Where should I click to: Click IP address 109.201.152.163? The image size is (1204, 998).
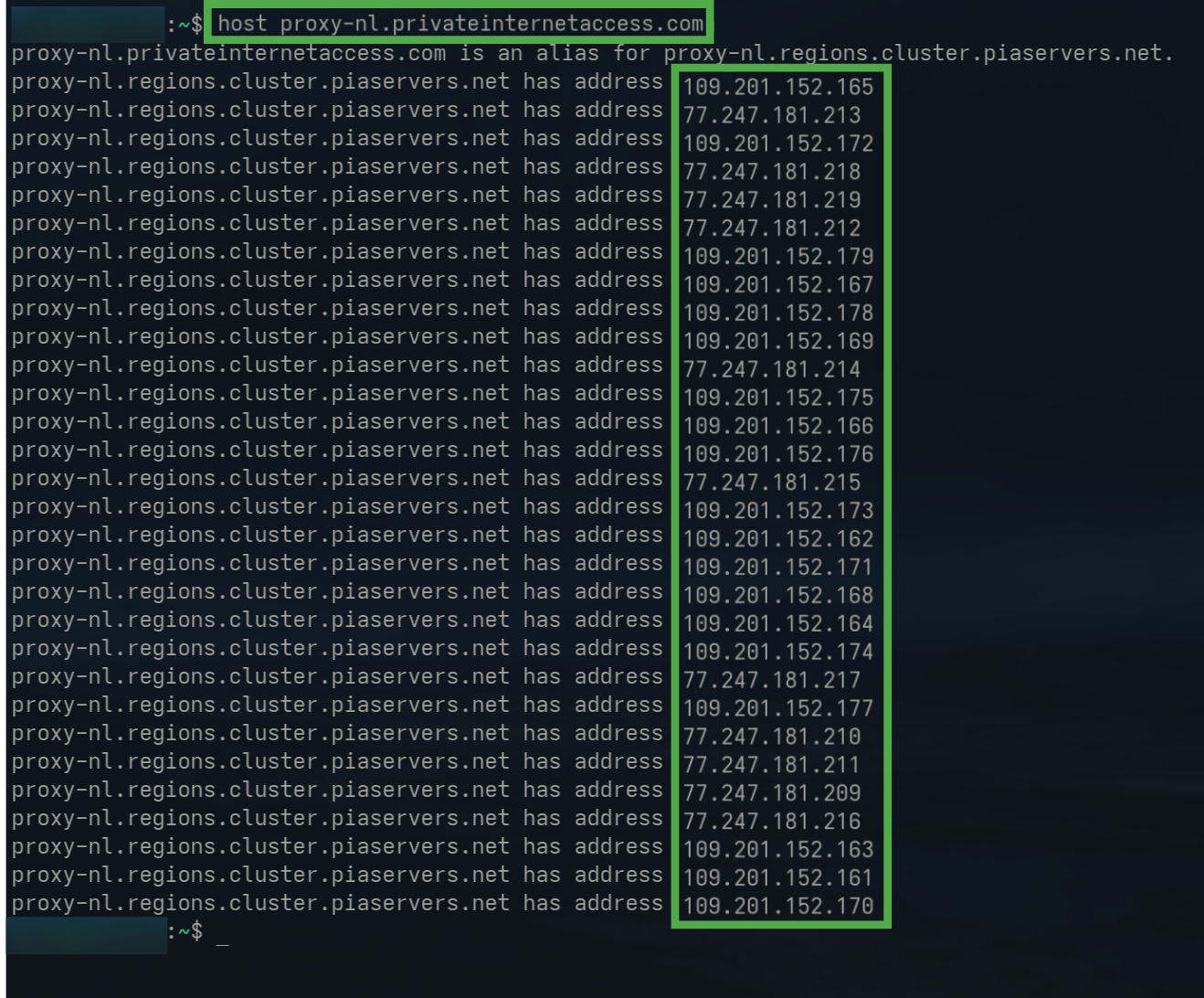point(778,852)
